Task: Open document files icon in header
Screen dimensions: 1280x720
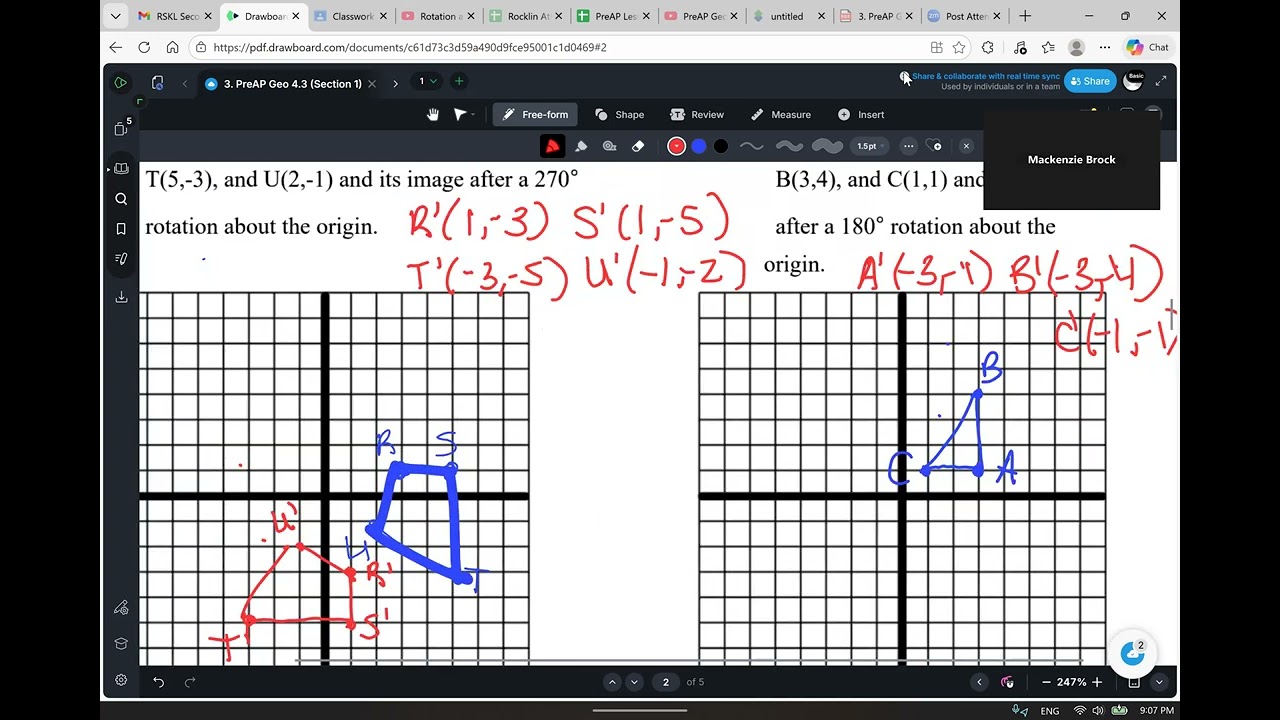Action: tap(157, 83)
